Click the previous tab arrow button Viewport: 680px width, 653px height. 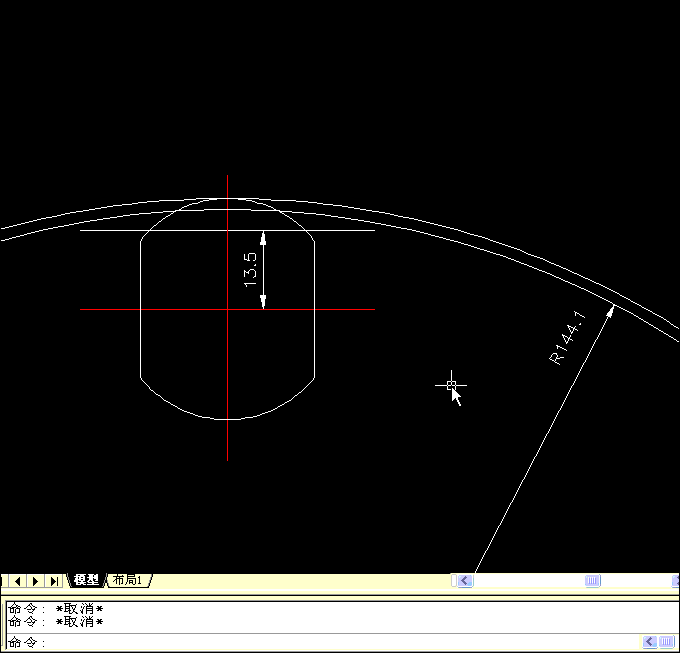[18, 581]
